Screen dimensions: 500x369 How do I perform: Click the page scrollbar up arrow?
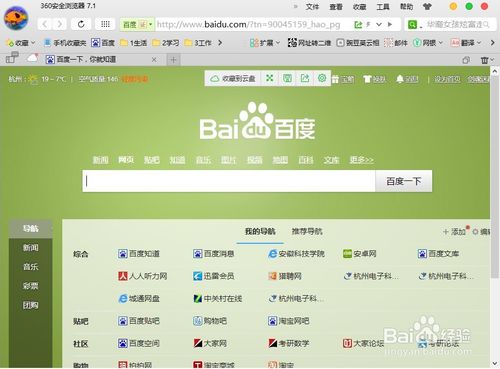(495, 71)
